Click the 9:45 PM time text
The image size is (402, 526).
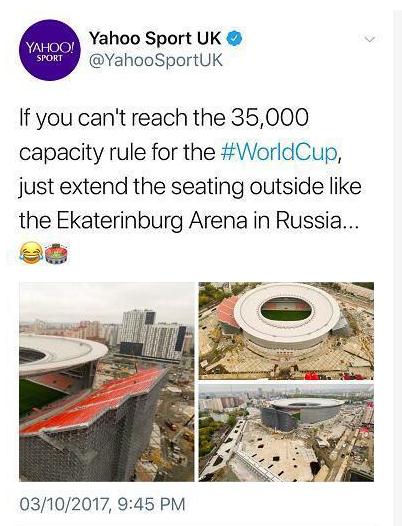[x=151, y=504]
